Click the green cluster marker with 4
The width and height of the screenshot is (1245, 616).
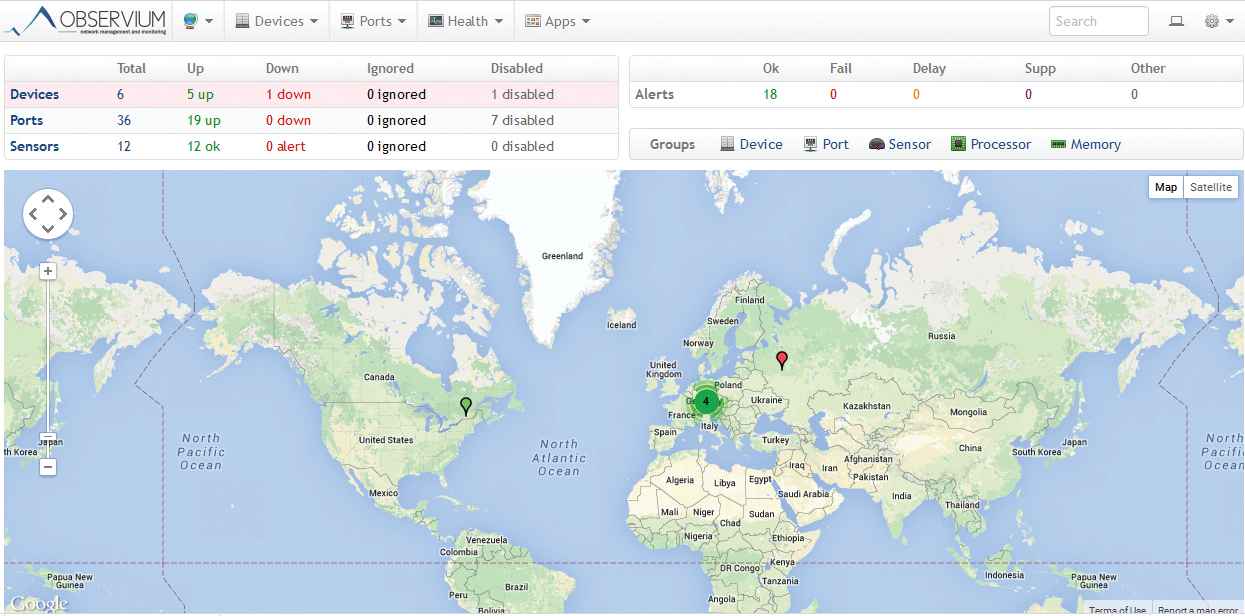click(x=706, y=401)
